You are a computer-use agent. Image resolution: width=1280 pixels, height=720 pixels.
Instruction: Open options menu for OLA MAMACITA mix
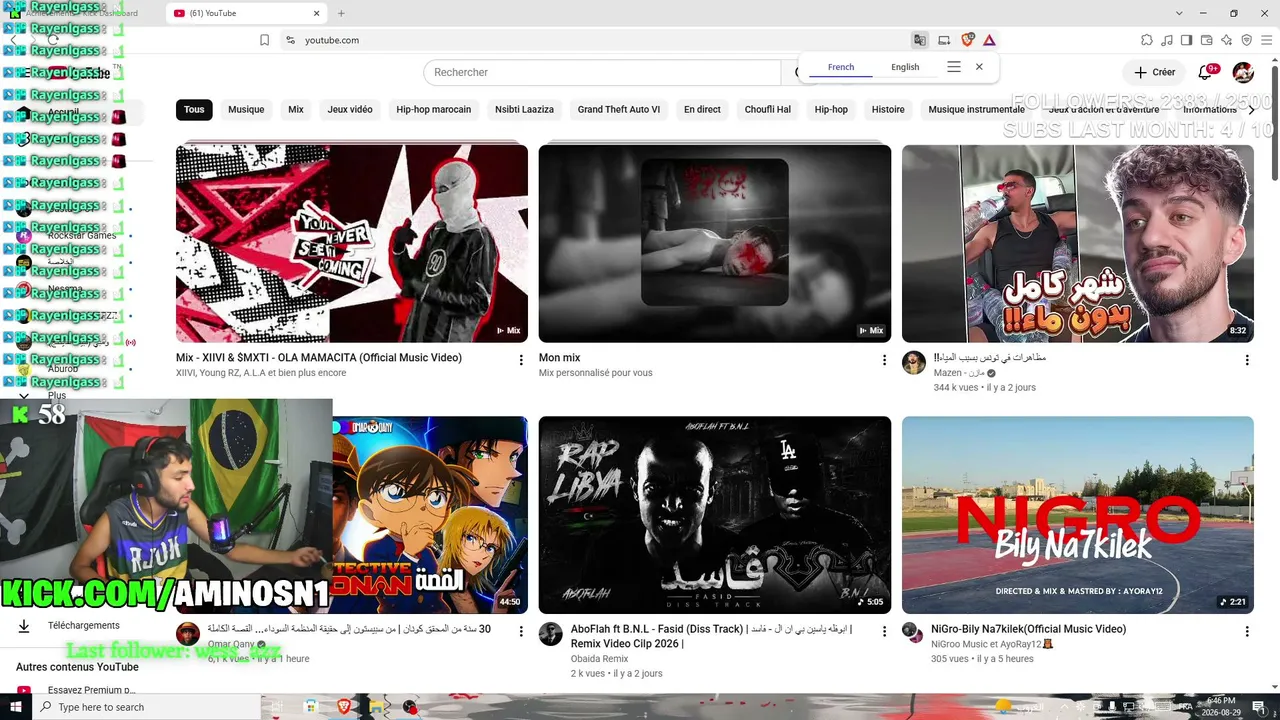coord(521,360)
